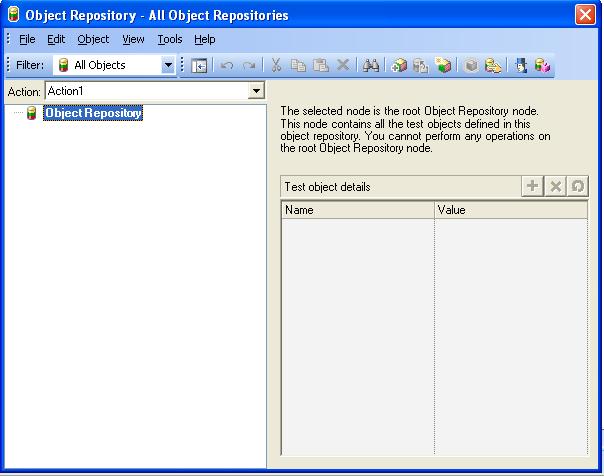Toggle the Compact View toolbar icon

coord(199,65)
